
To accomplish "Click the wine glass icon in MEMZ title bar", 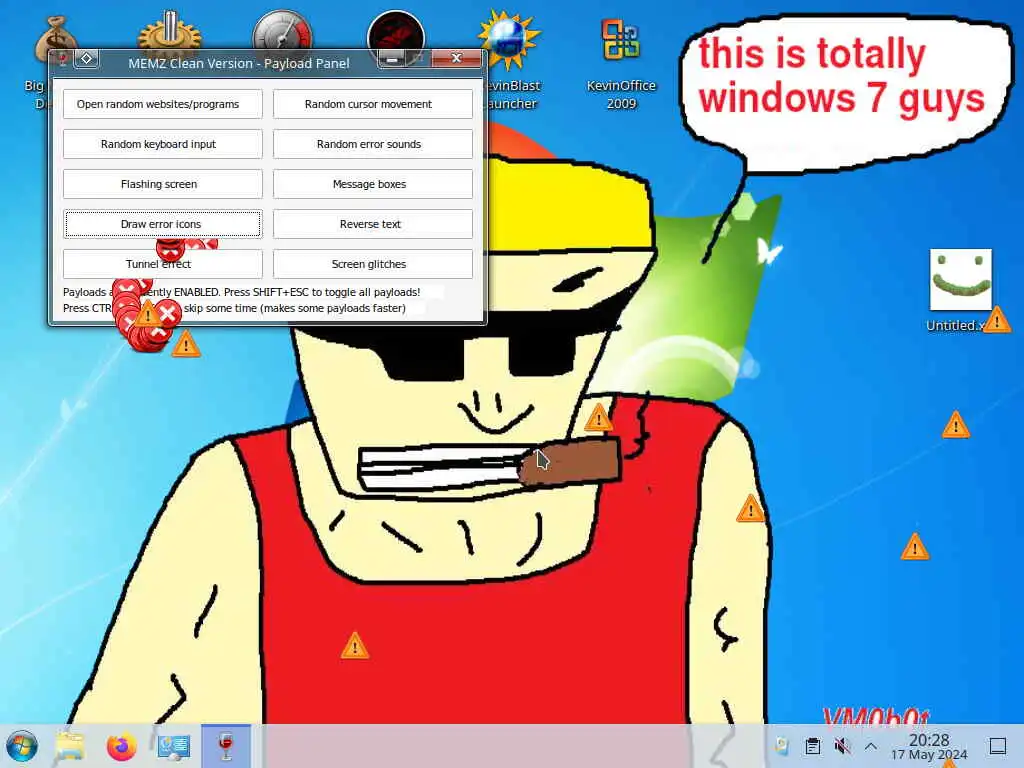I will 63,60.
